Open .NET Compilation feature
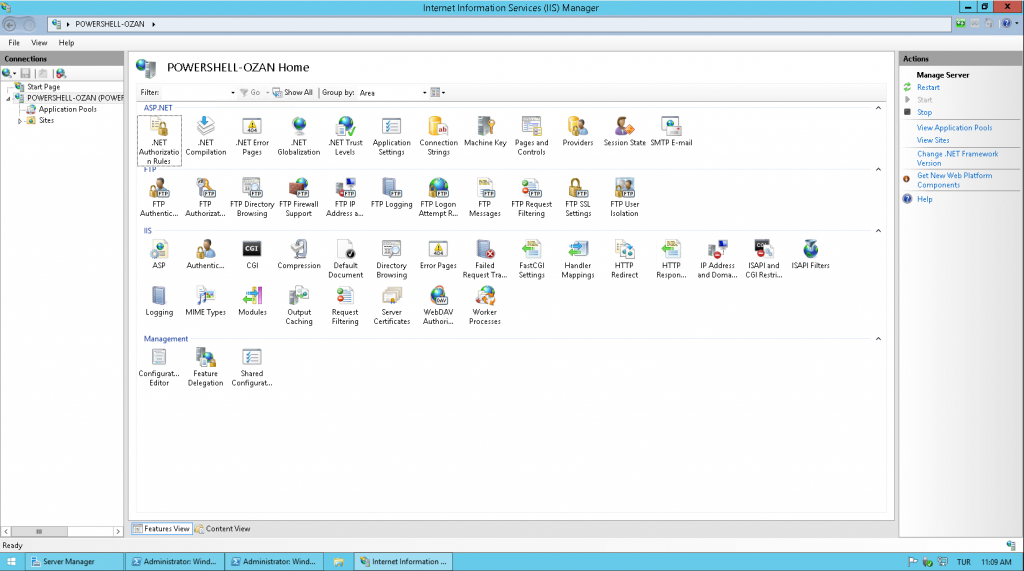1024x571 pixels. [206, 137]
